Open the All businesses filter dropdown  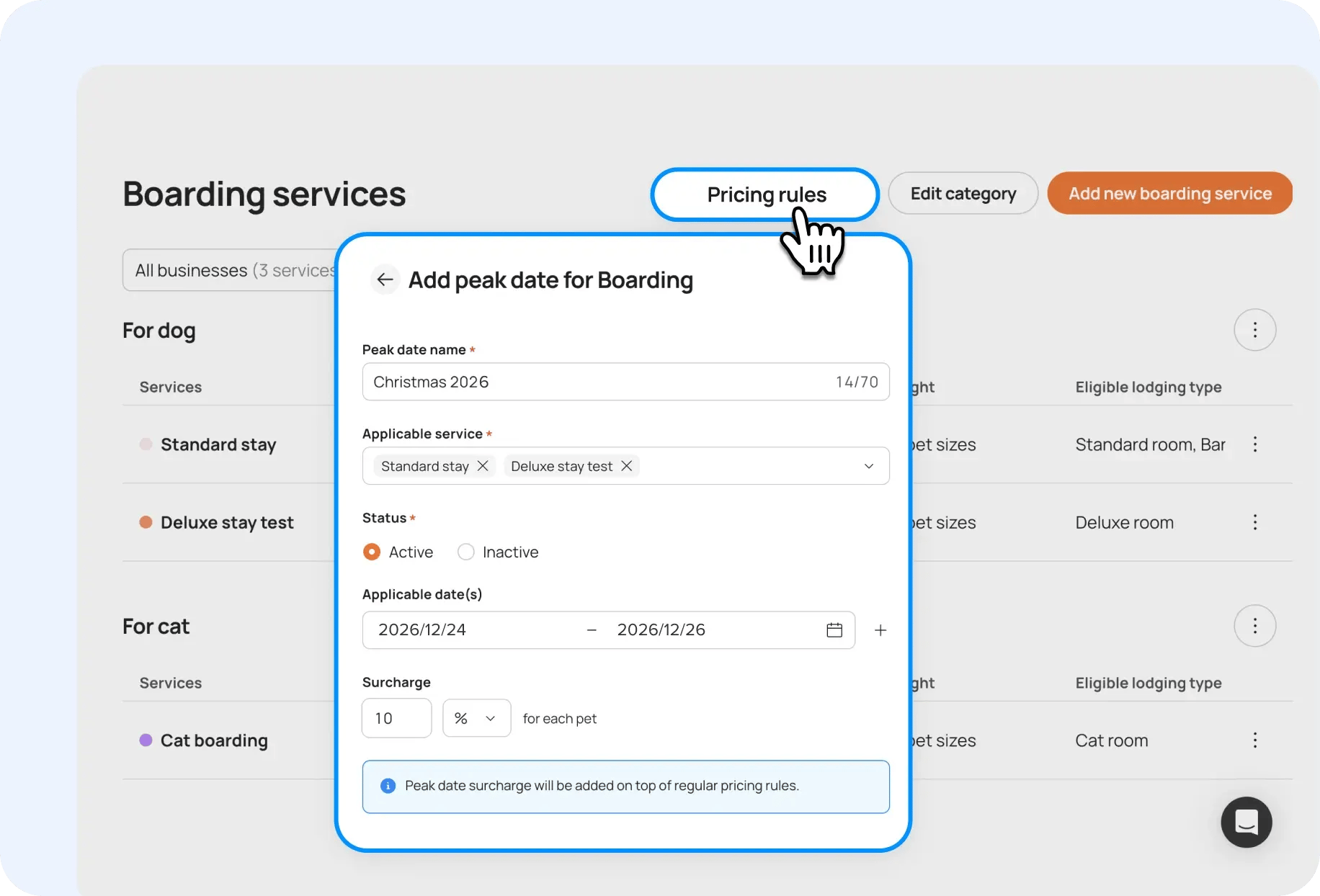231,270
